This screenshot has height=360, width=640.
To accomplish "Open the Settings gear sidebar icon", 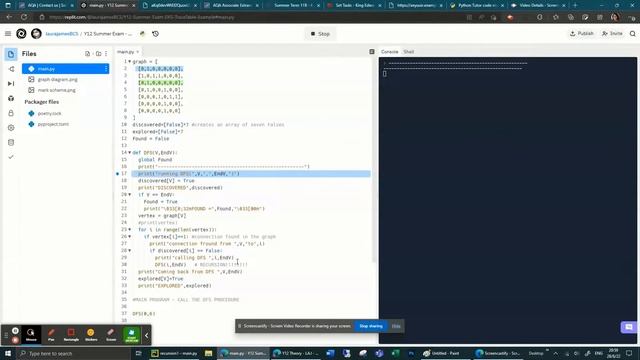I will coord(11,128).
